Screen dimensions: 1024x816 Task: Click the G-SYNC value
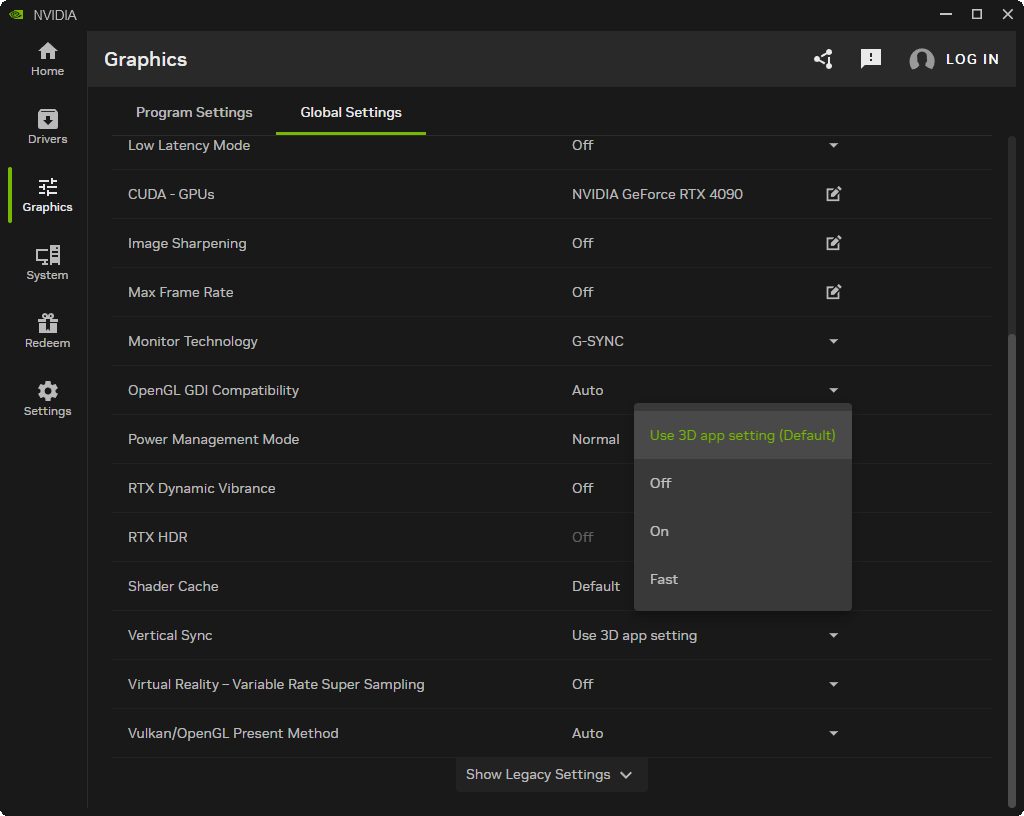tap(598, 341)
